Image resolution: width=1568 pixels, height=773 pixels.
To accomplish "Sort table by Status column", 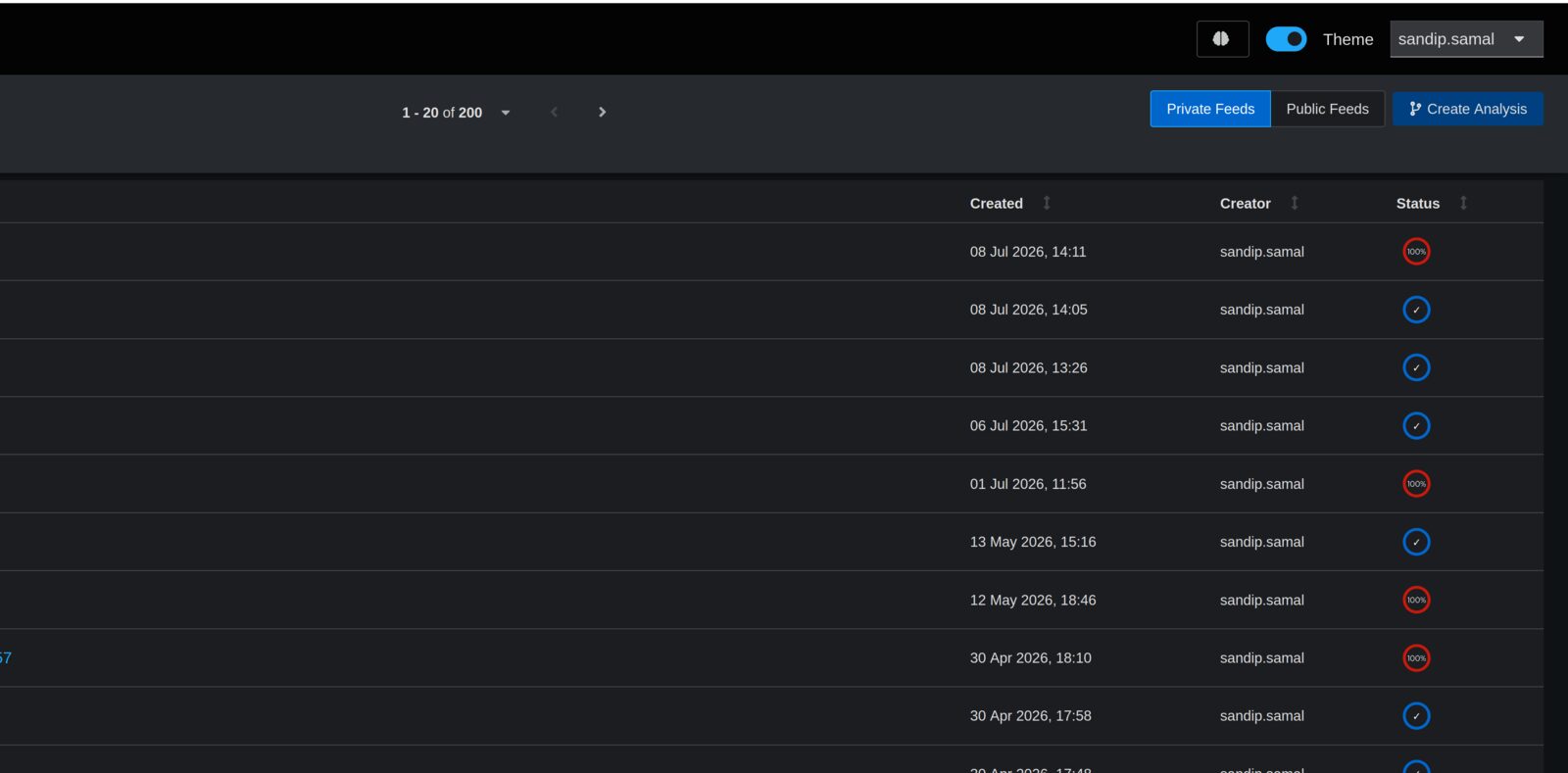I will click(1463, 203).
